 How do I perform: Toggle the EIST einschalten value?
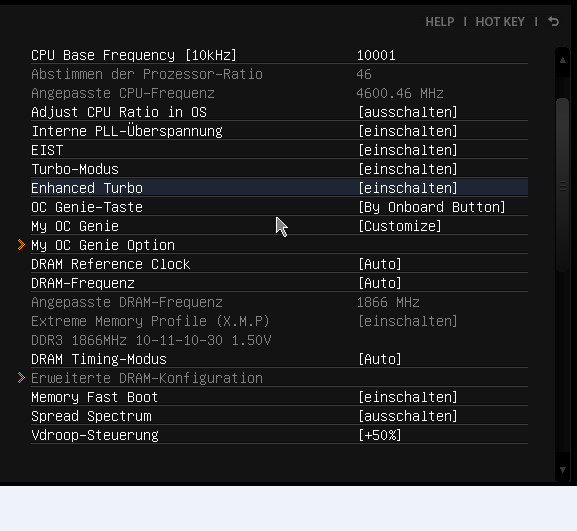point(408,150)
